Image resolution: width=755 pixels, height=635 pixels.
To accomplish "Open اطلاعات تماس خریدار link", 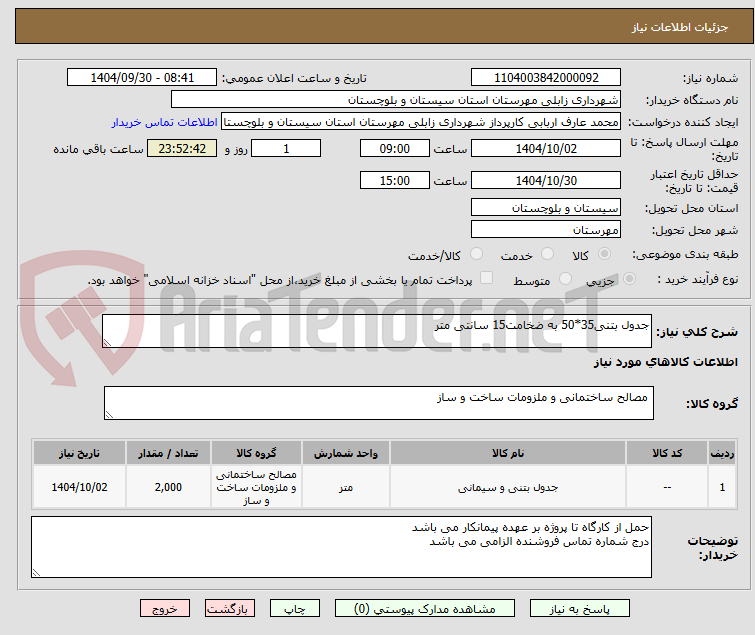I will point(165,122).
